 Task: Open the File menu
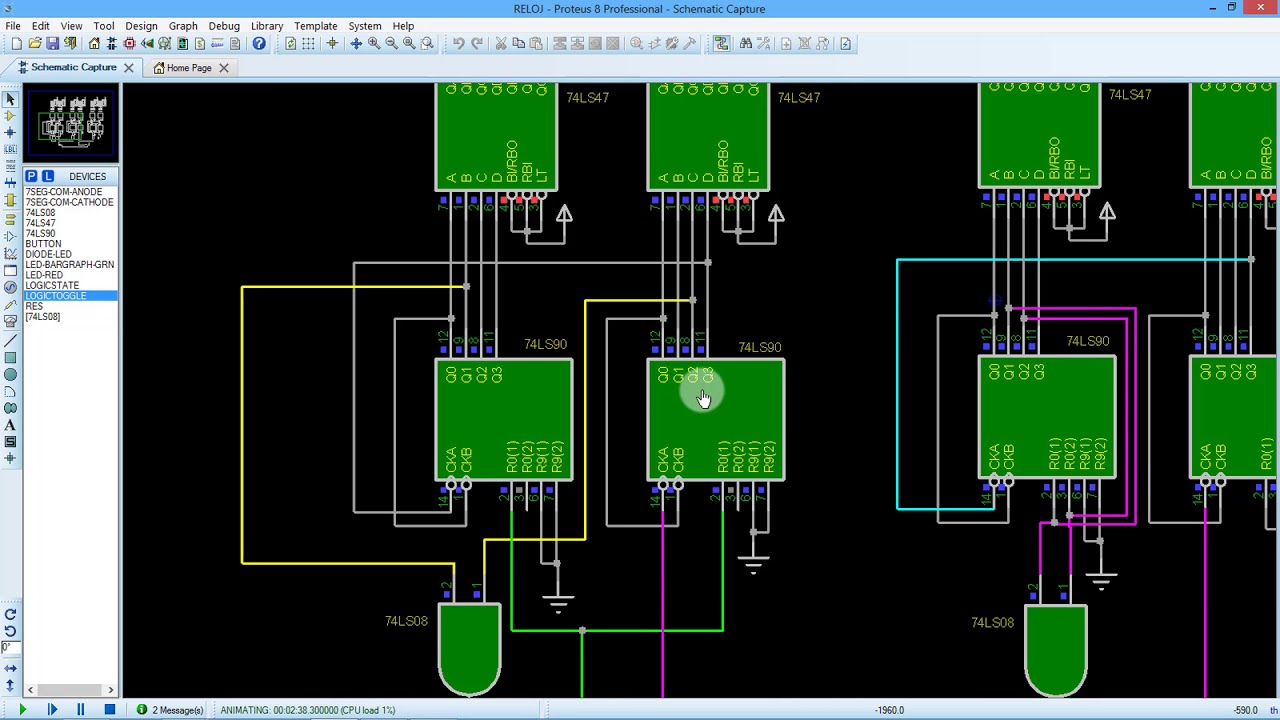coord(13,25)
